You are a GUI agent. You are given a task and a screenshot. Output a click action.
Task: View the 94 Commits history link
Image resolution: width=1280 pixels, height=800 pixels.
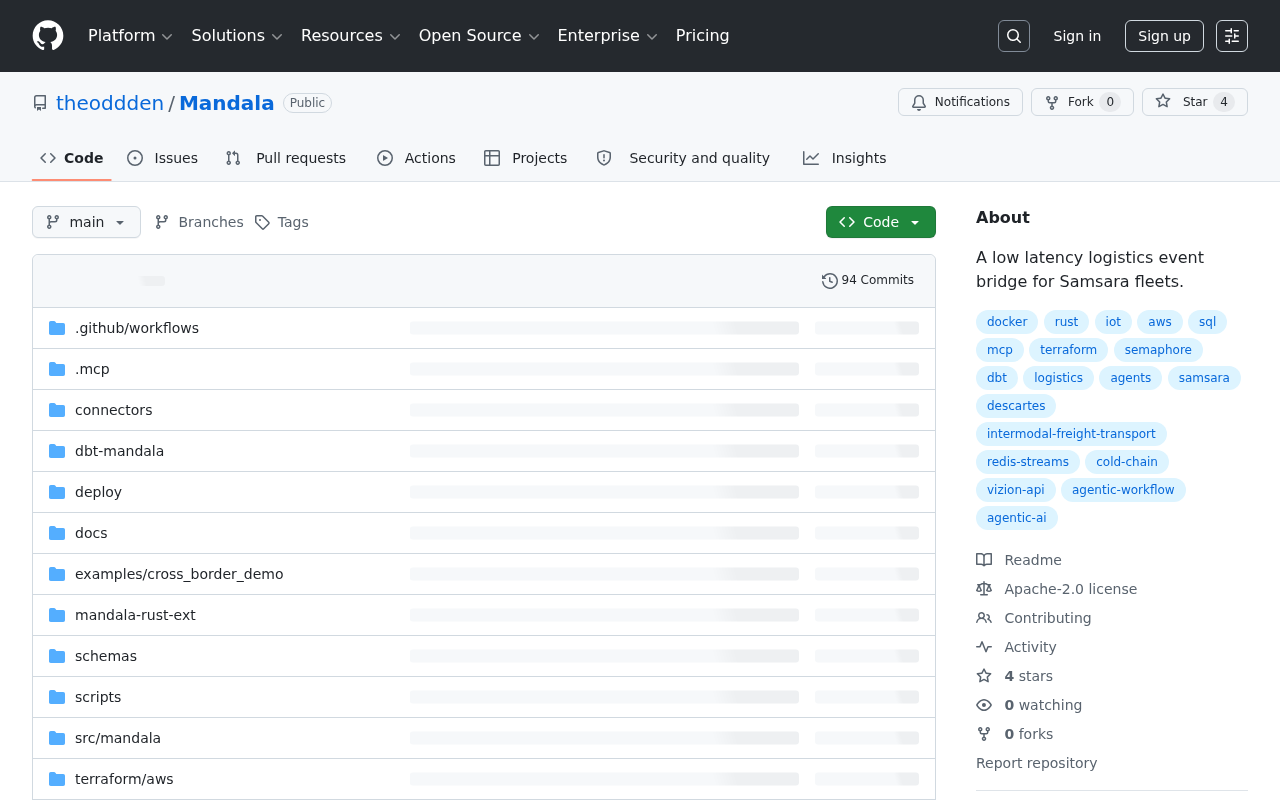pos(868,280)
